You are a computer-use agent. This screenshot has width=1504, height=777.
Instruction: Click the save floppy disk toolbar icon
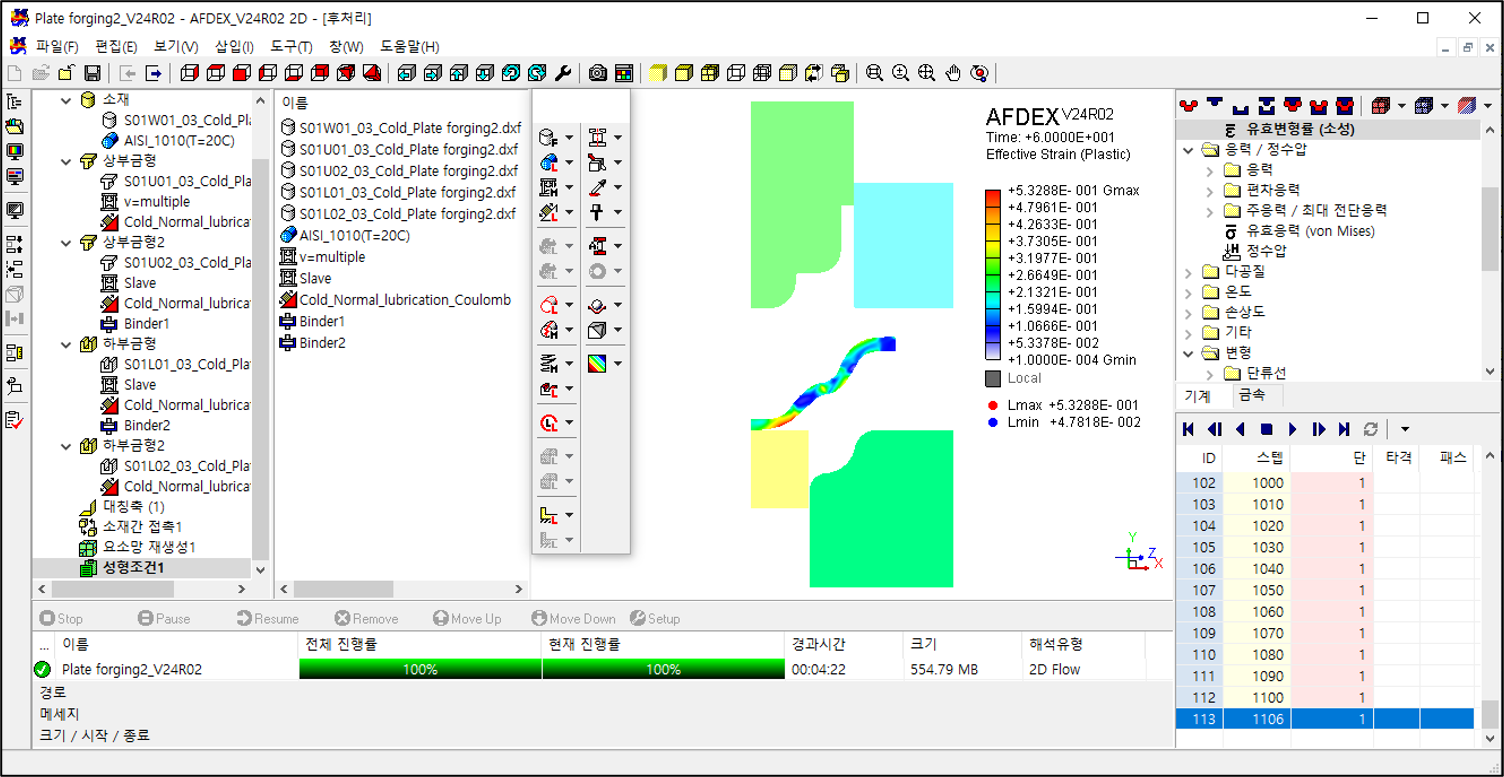[92, 73]
